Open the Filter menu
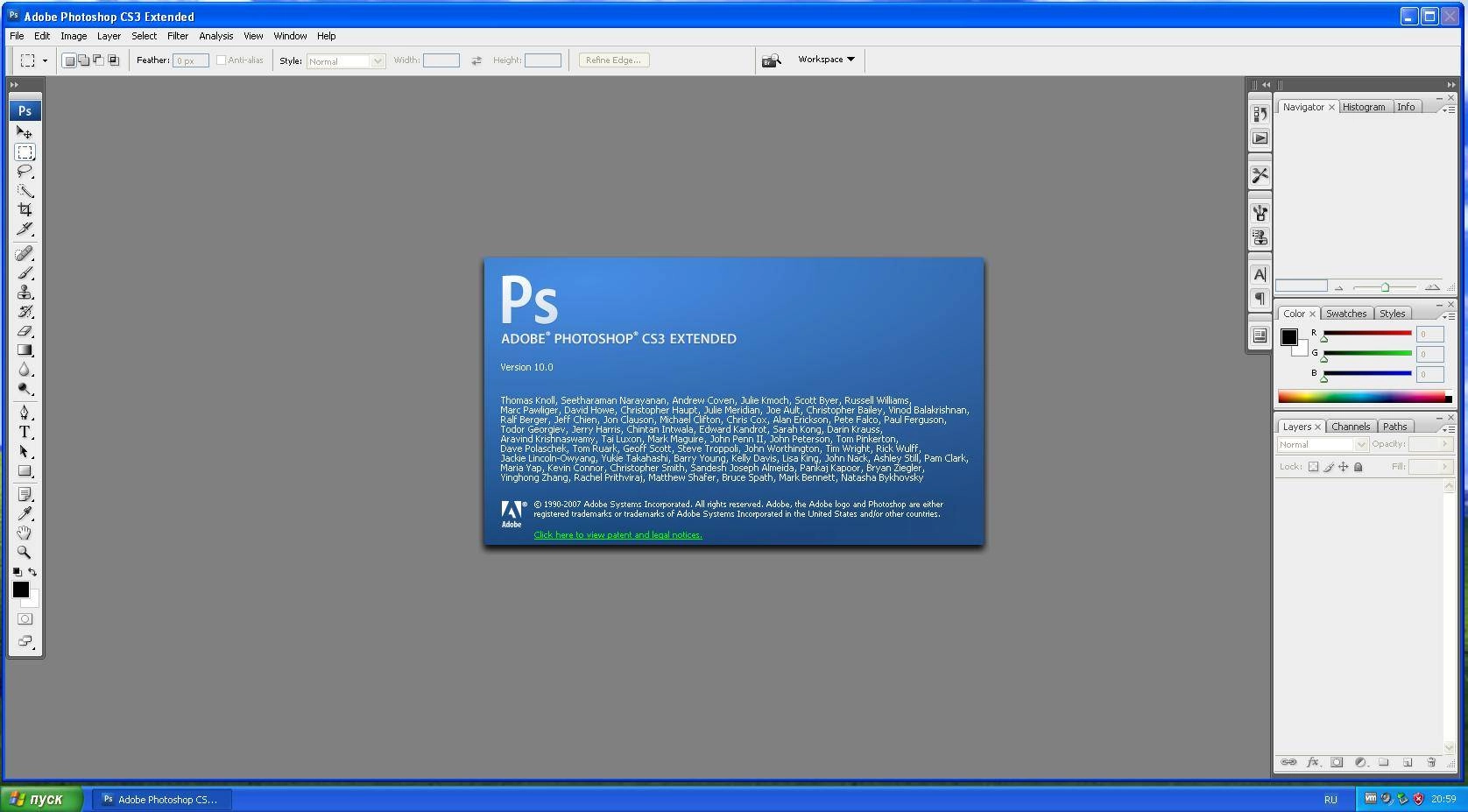This screenshot has width=1468, height=812. [178, 36]
